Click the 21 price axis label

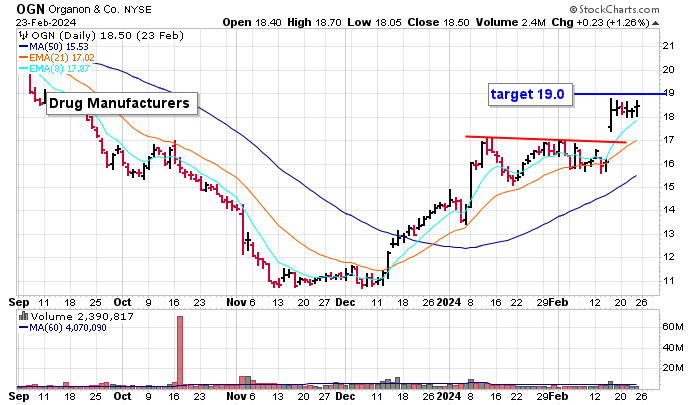(x=668, y=46)
